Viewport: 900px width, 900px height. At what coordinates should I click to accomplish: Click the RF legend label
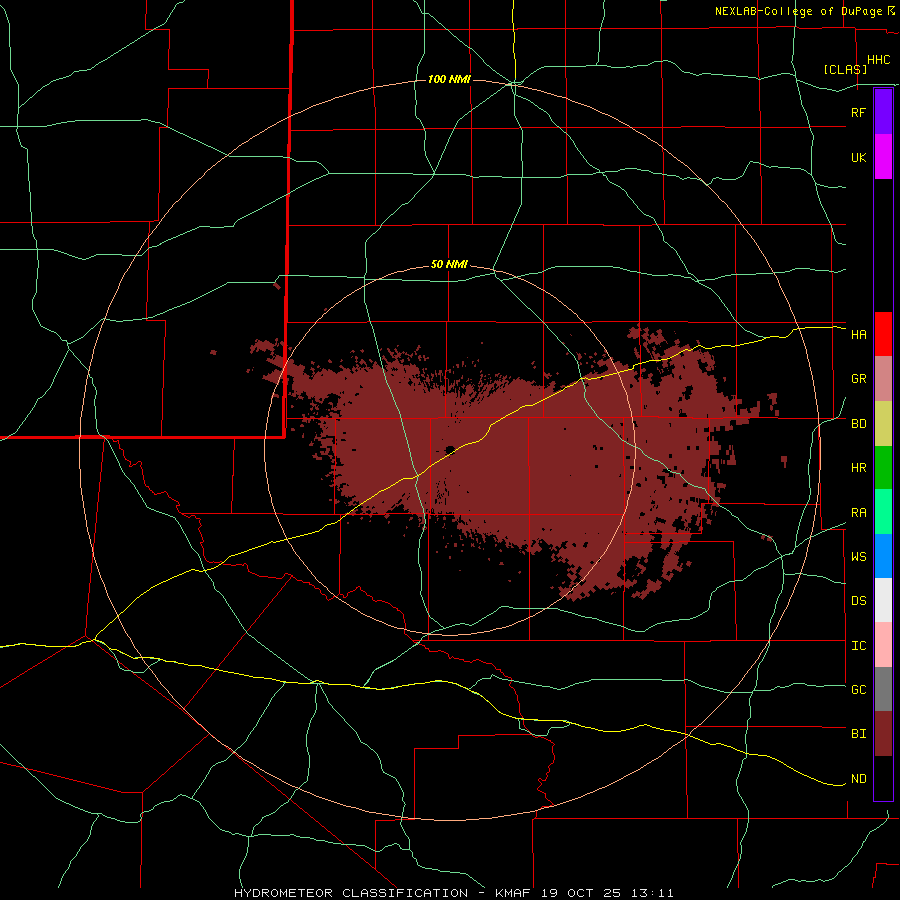point(858,112)
